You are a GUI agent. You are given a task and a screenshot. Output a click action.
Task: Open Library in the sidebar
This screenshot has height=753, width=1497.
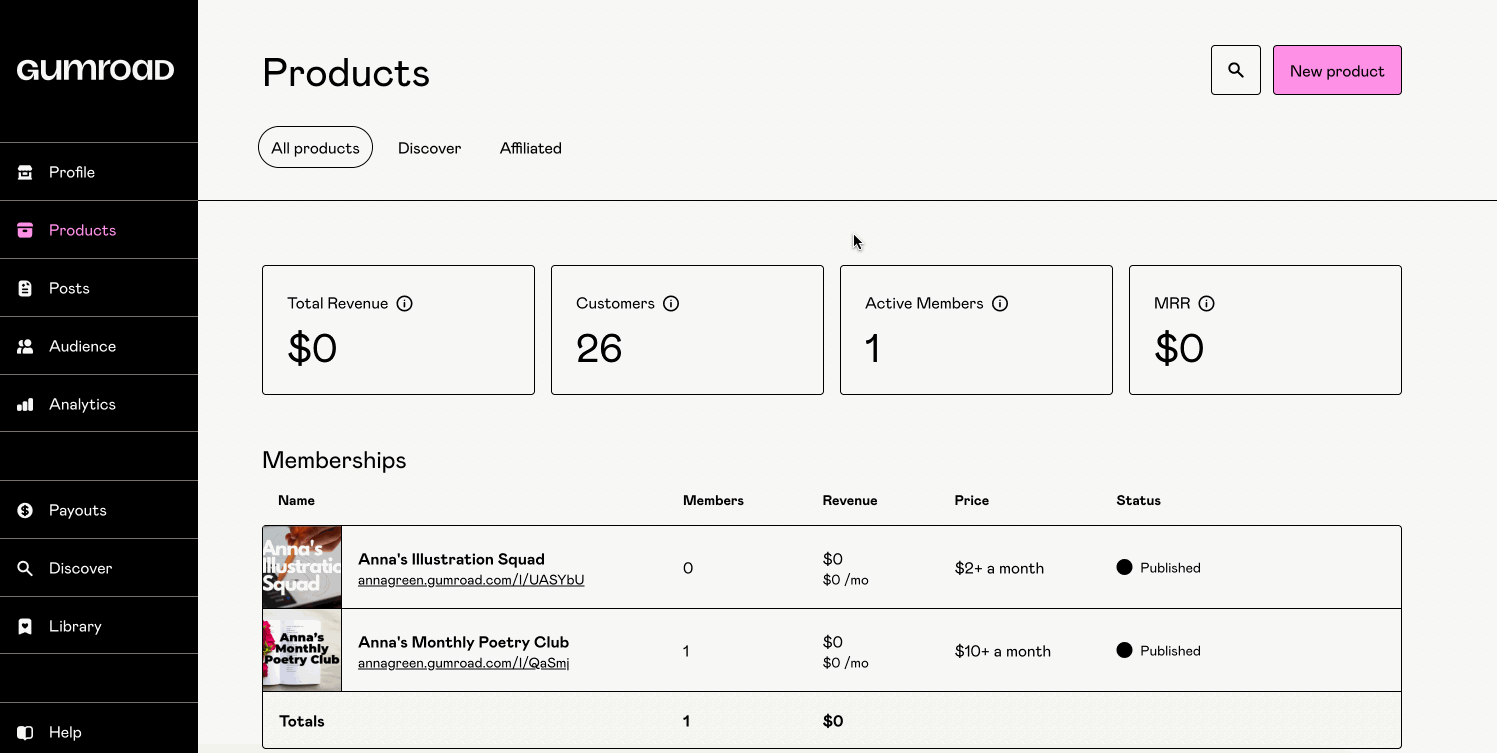(75, 626)
